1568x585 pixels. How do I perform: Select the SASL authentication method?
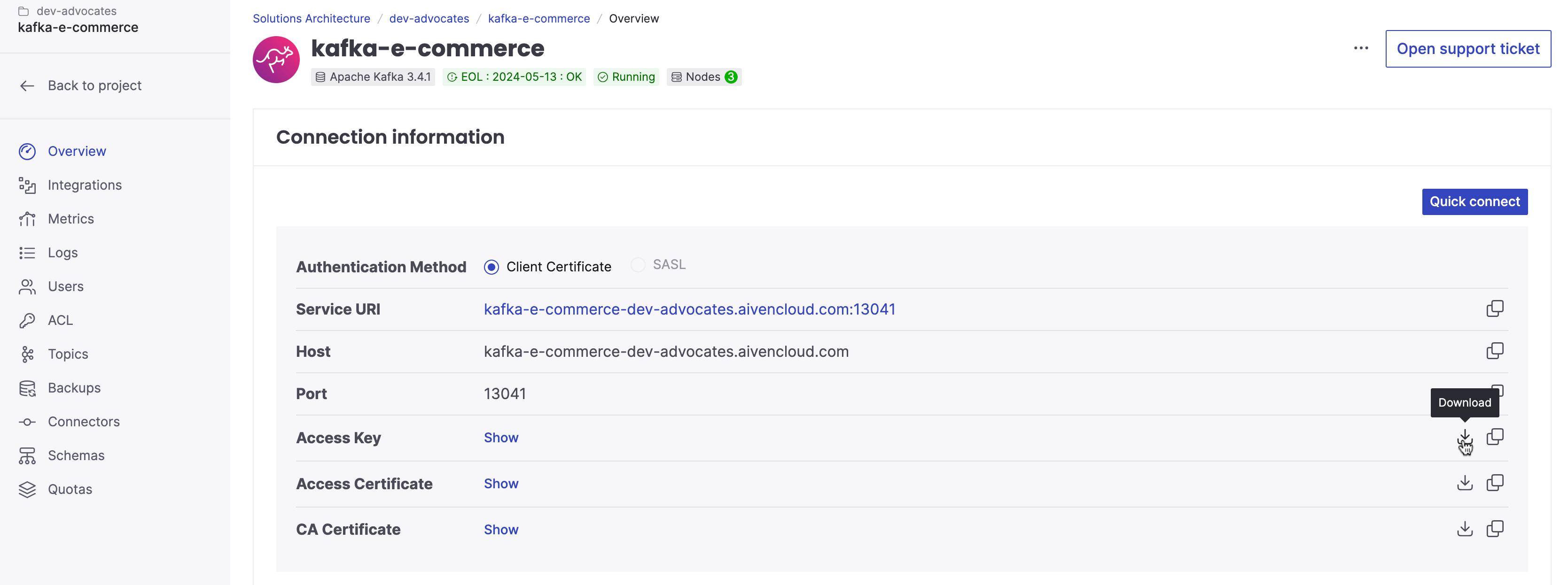click(x=637, y=264)
